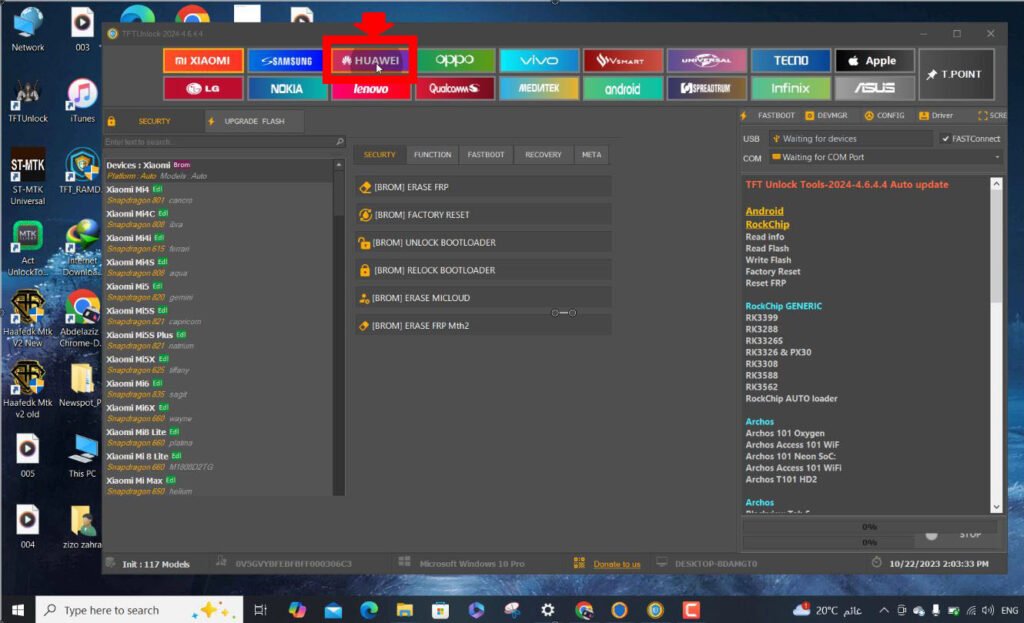Open DEVMGR from the top toolbar

(x=827, y=116)
